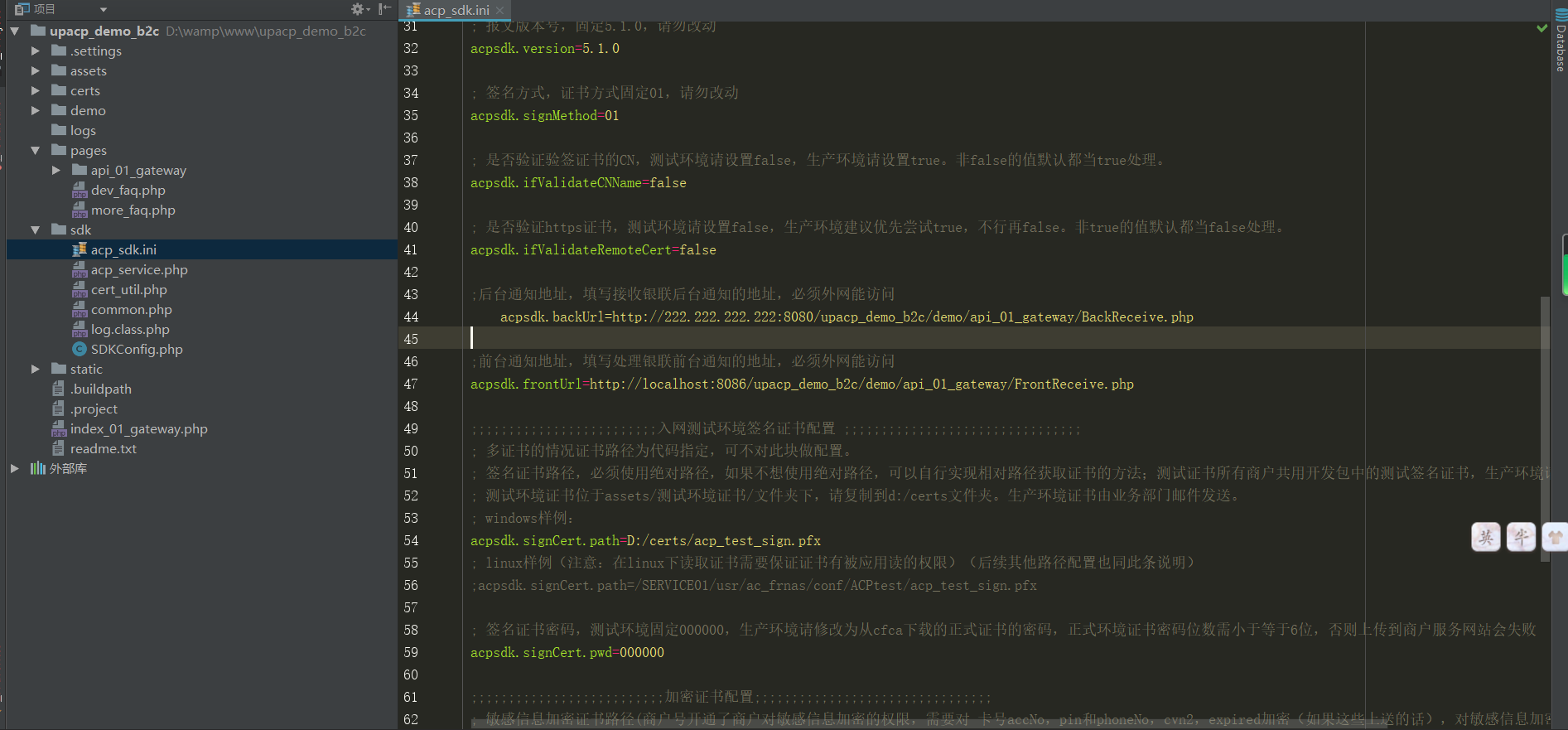This screenshot has width=1568, height=730.
Task: Collapse the sdk folder
Action: (35, 230)
